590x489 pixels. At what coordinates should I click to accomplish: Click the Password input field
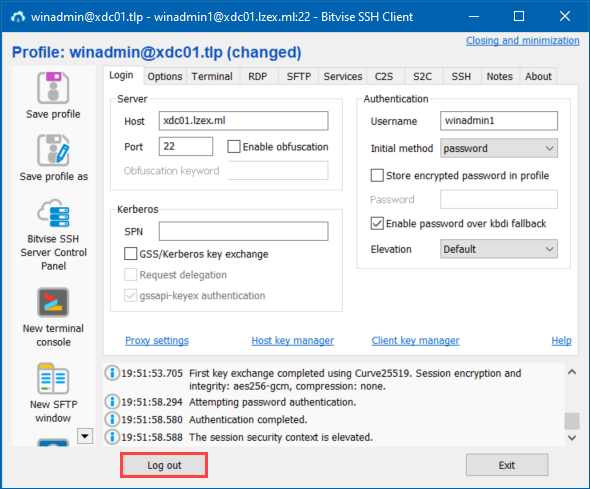click(x=499, y=199)
